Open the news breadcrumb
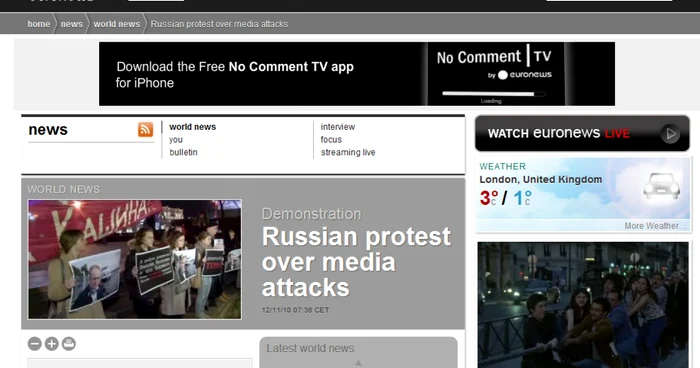 72,24
